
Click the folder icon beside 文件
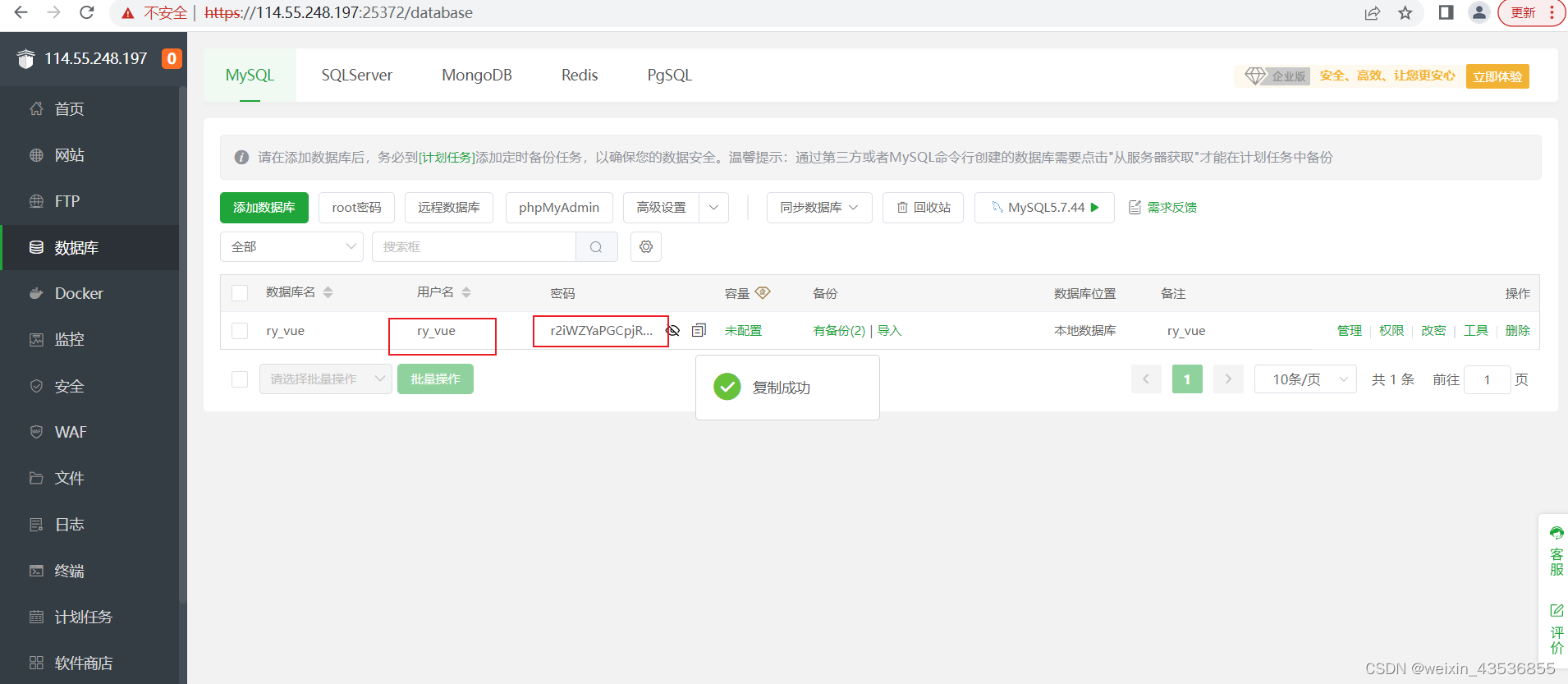tap(36, 478)
